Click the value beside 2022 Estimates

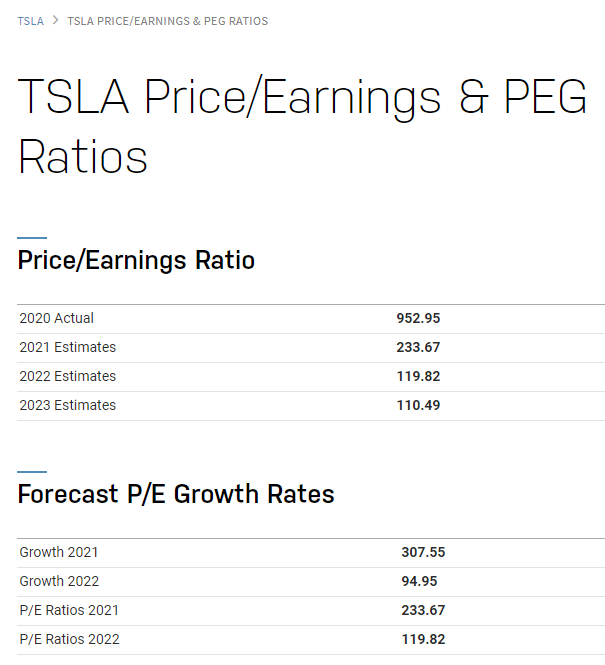click(x=418, y=376)
